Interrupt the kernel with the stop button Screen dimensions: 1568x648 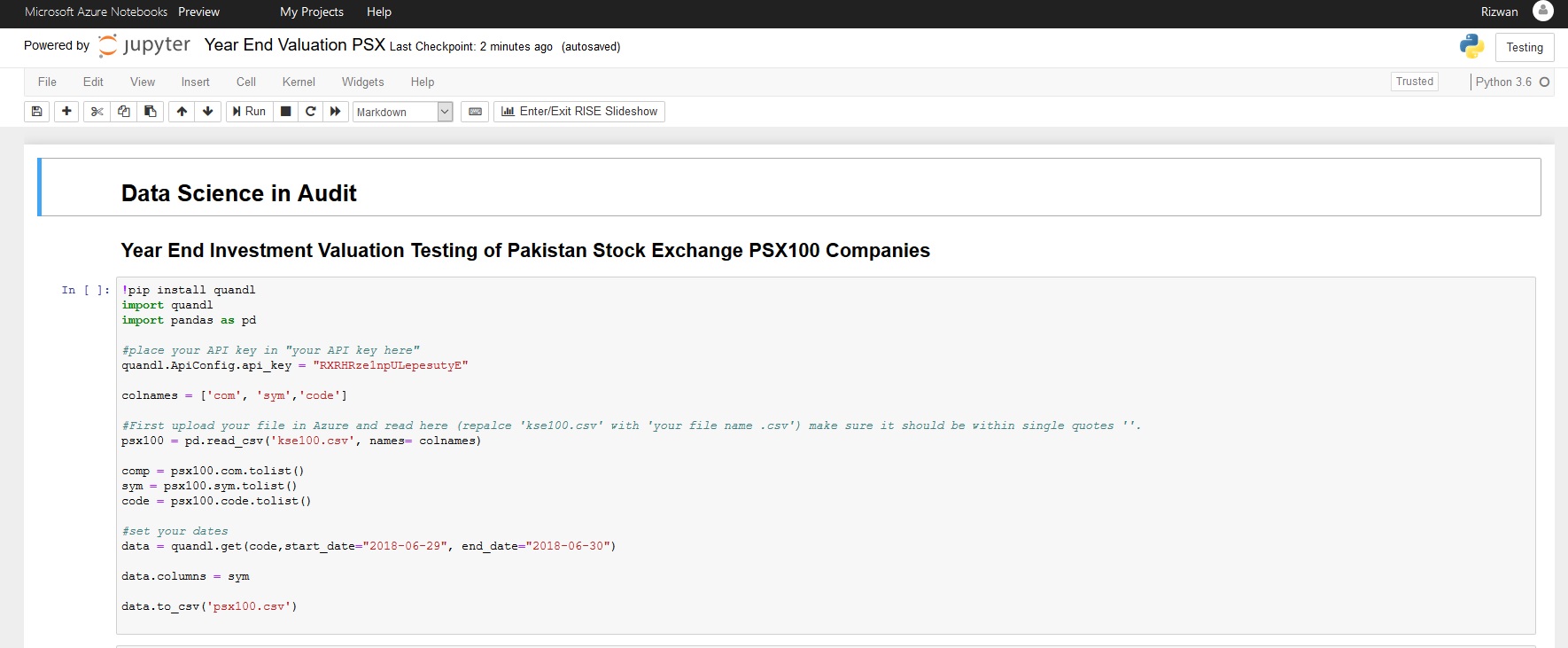[285, 112]
